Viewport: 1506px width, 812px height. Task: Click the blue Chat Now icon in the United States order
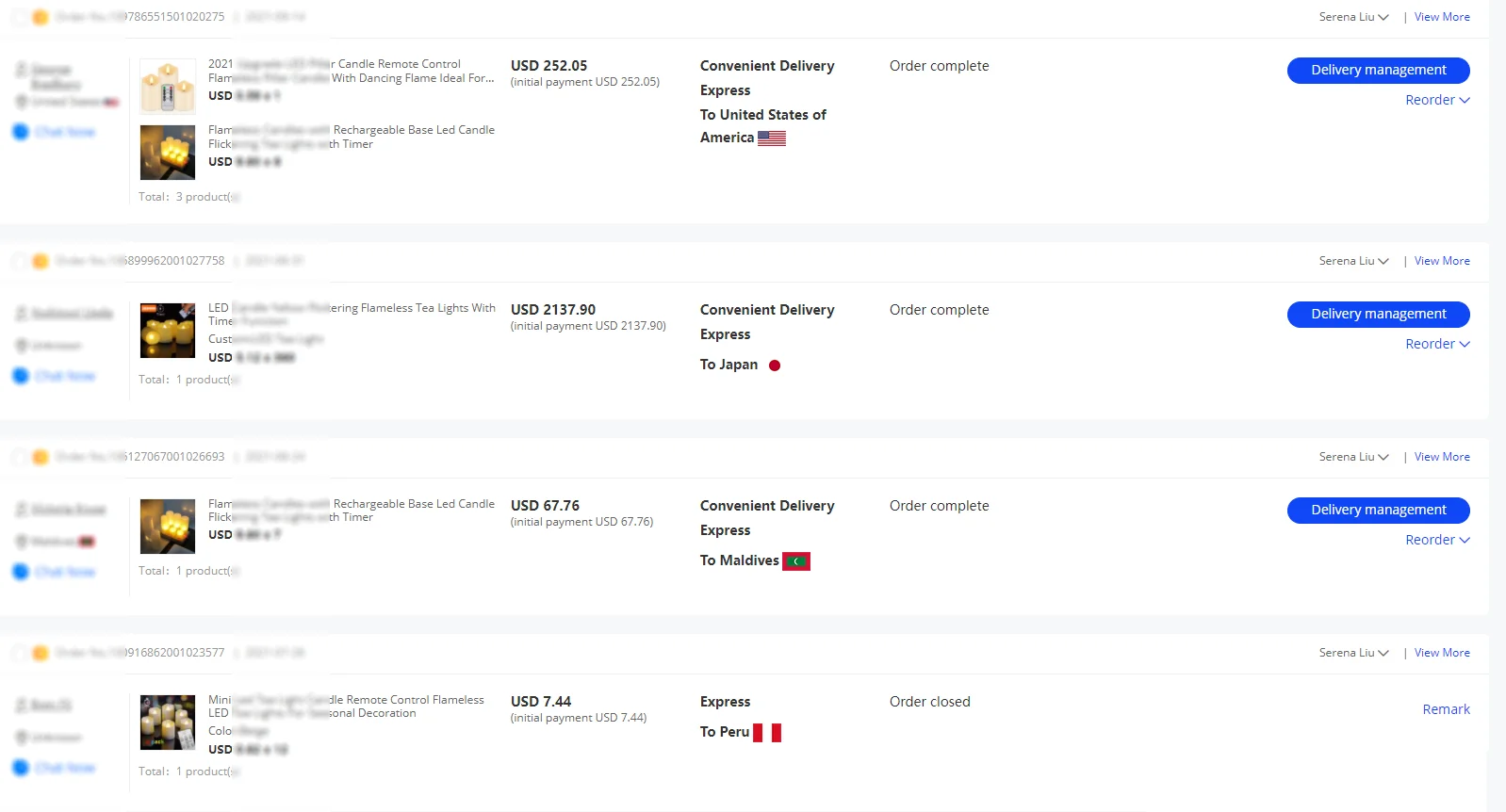pyautogui.click(x=21, y=132)
